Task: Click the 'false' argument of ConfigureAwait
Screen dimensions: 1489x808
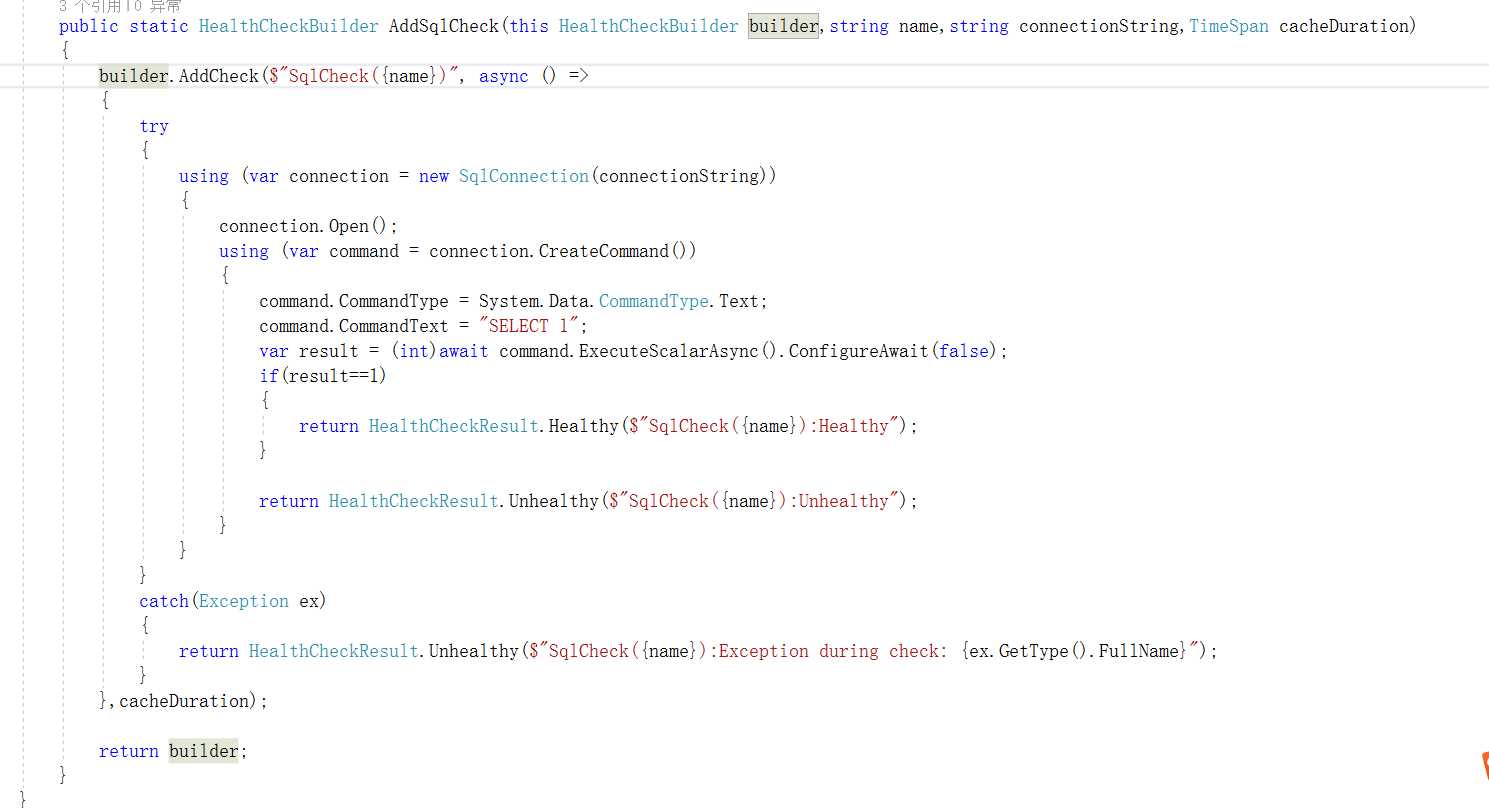Action: pyautogui.click(x=964, y=351)
